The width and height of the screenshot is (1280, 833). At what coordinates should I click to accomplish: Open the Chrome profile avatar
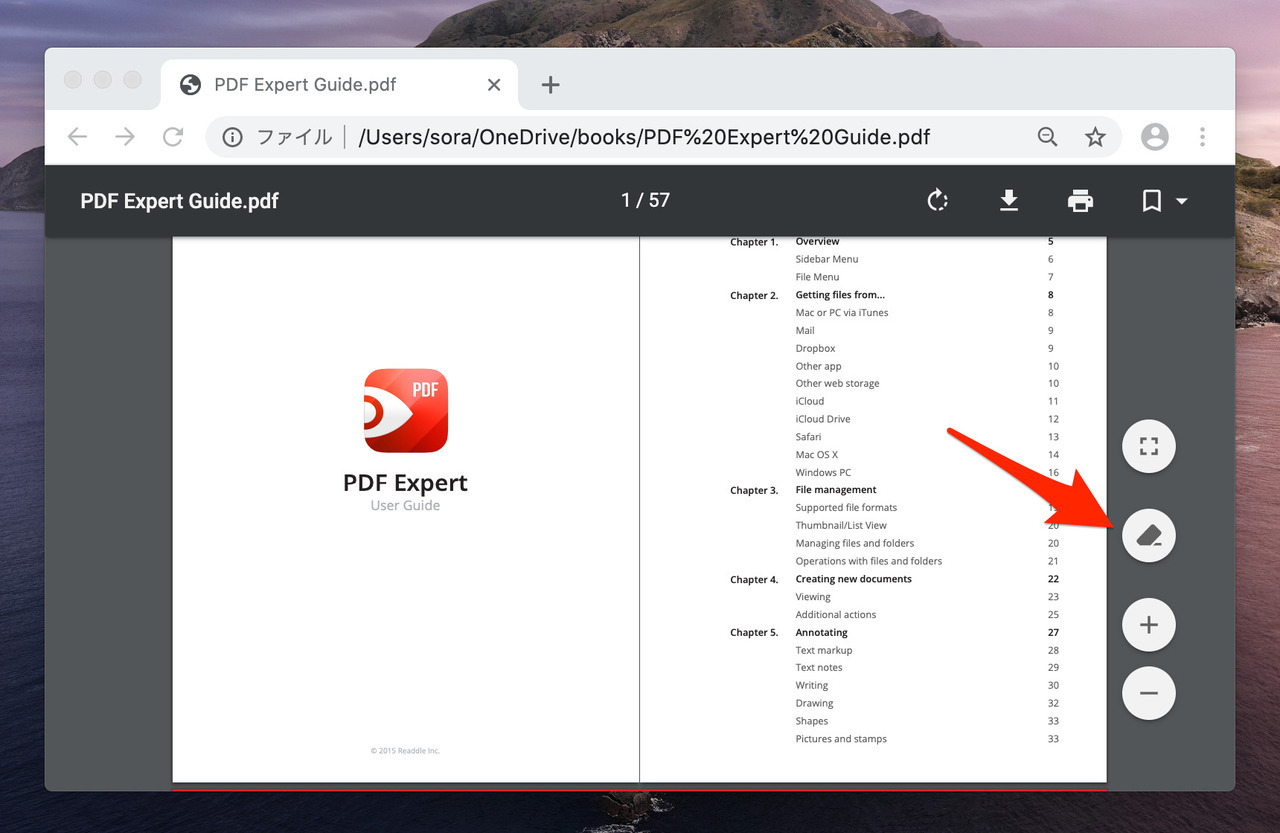pos(1155,137)
